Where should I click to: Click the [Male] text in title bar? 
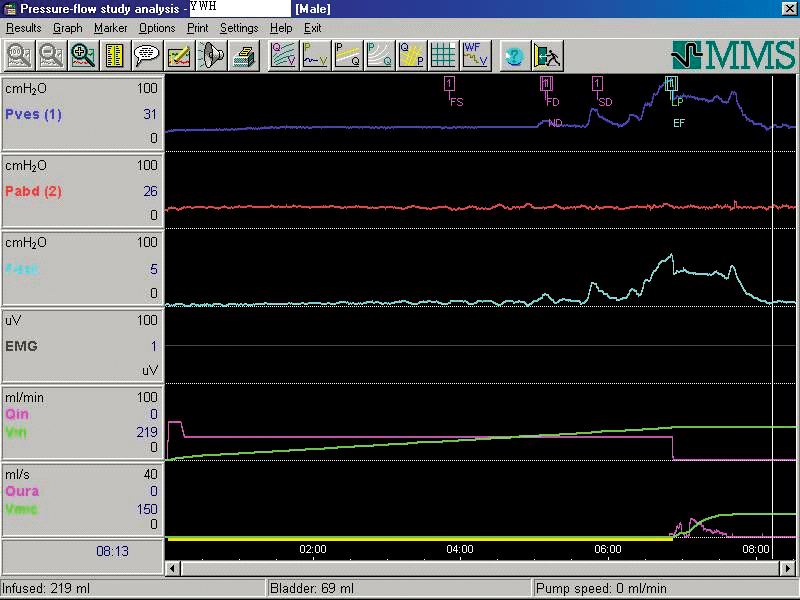click(x=313, y=9)
